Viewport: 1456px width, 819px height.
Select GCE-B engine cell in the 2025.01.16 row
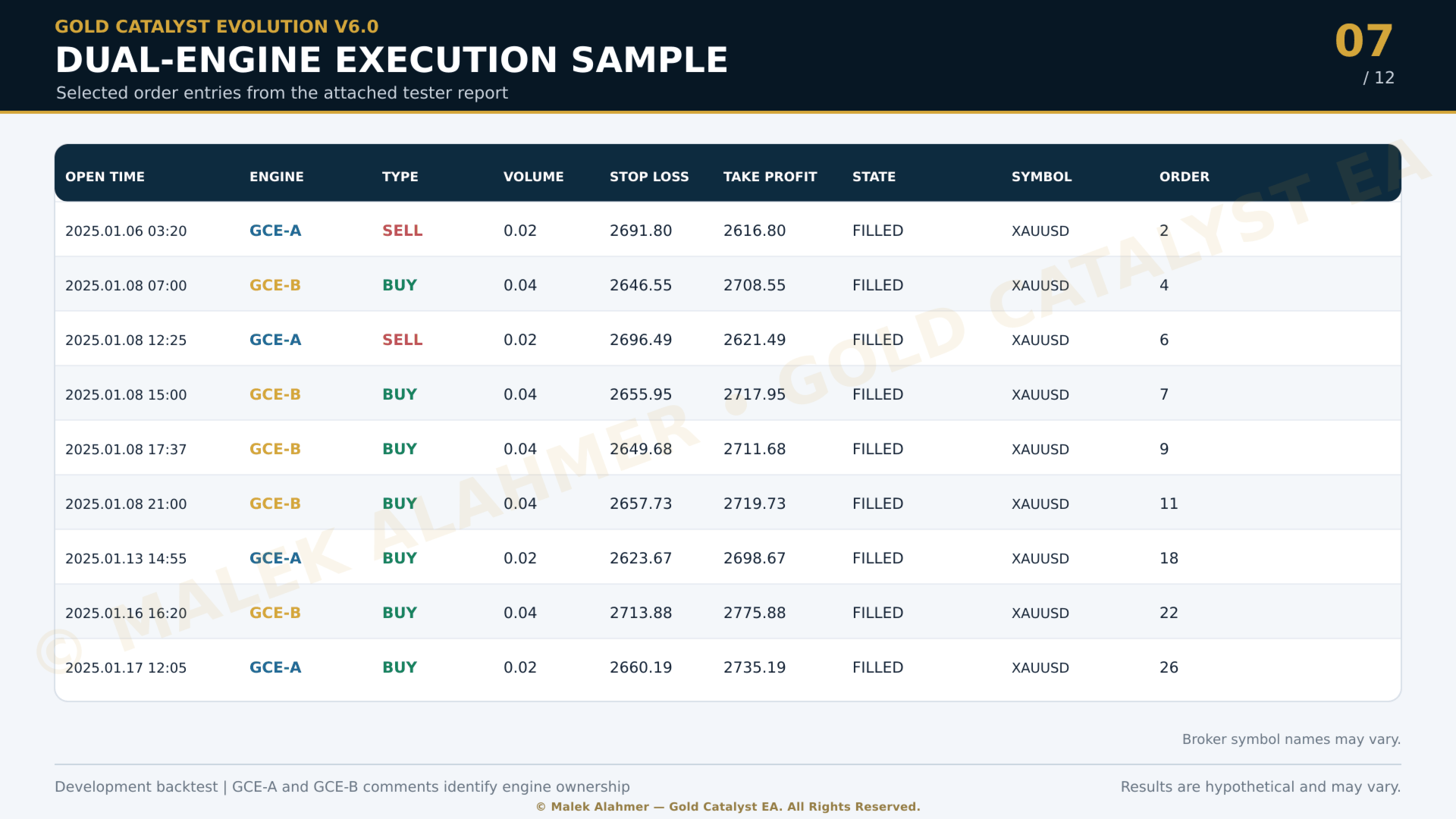pos(275,613)
